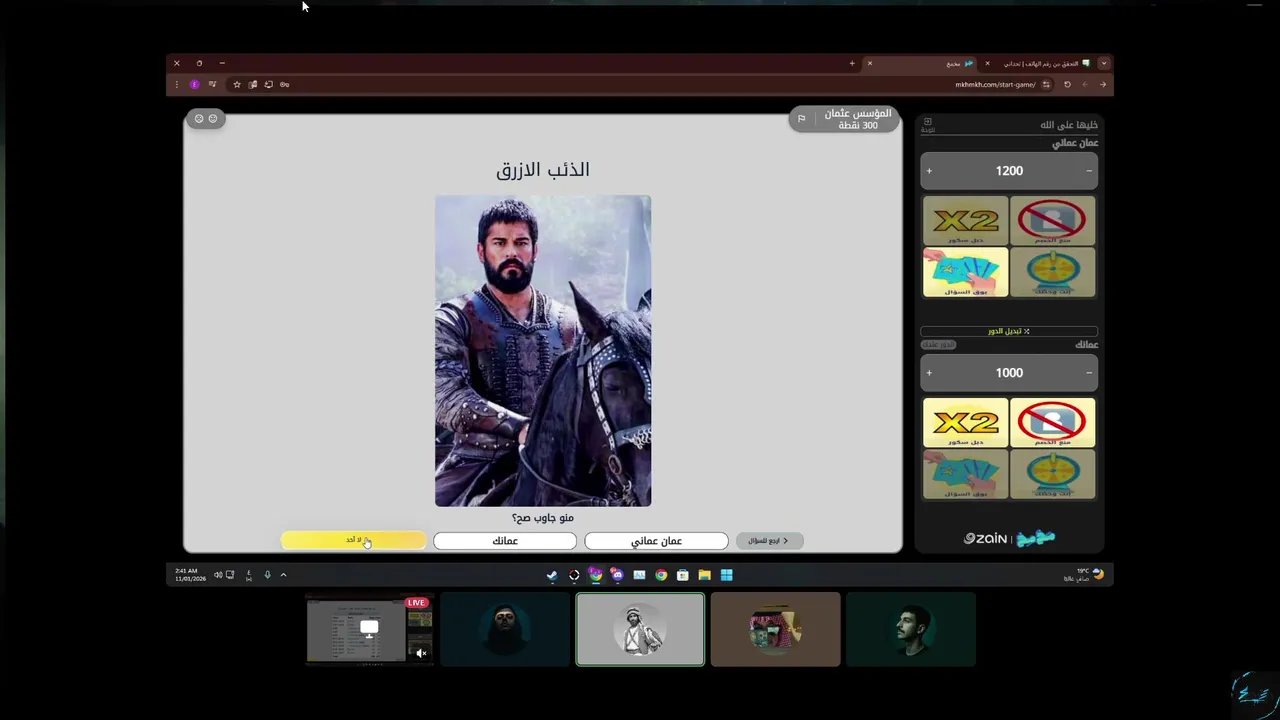
Task: Open the site settings icon in address bar
Action: tap(1046, 85)
